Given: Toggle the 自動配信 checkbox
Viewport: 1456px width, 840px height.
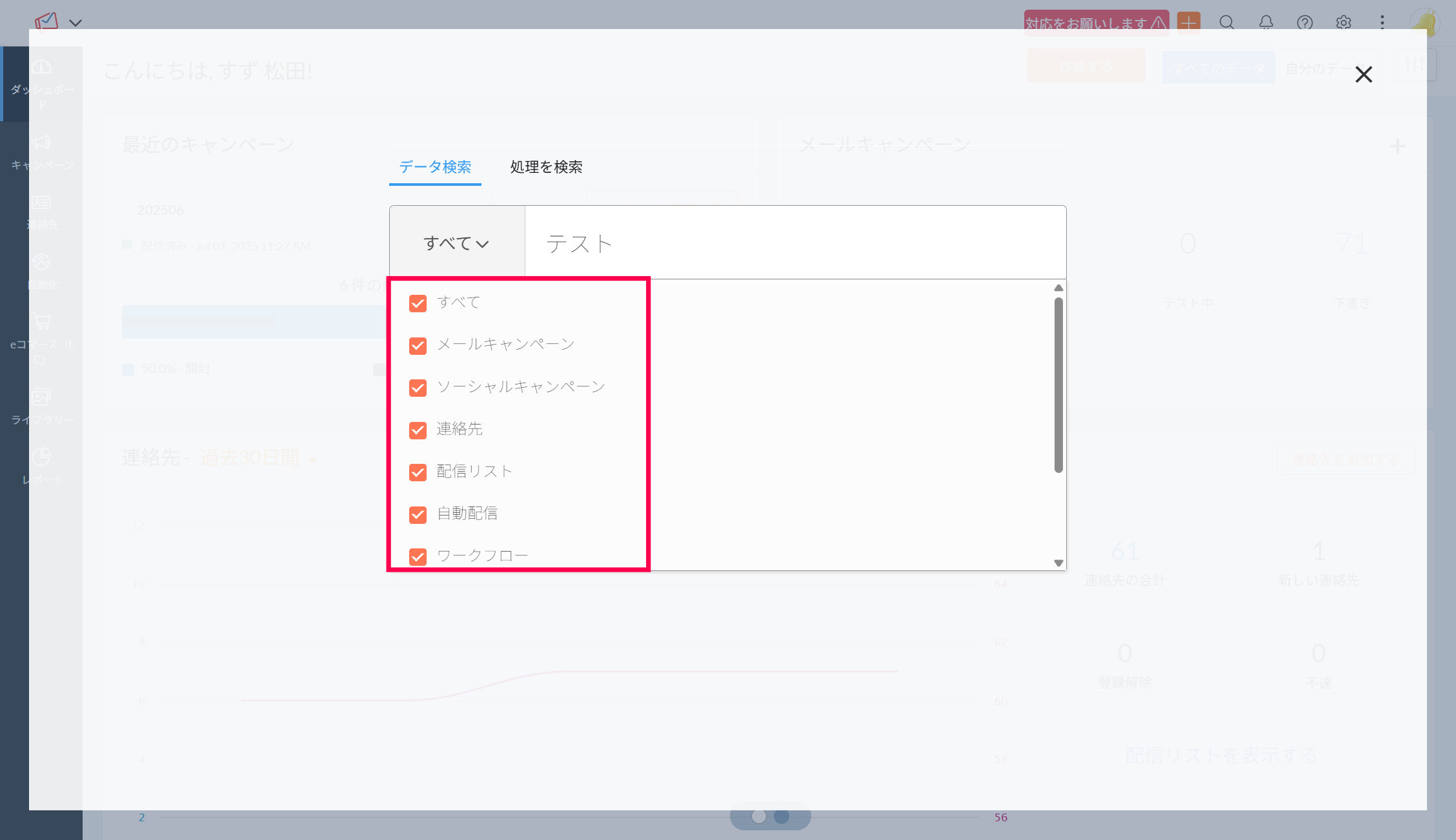Looking at the screenshot, I should (x=418, y=515).
